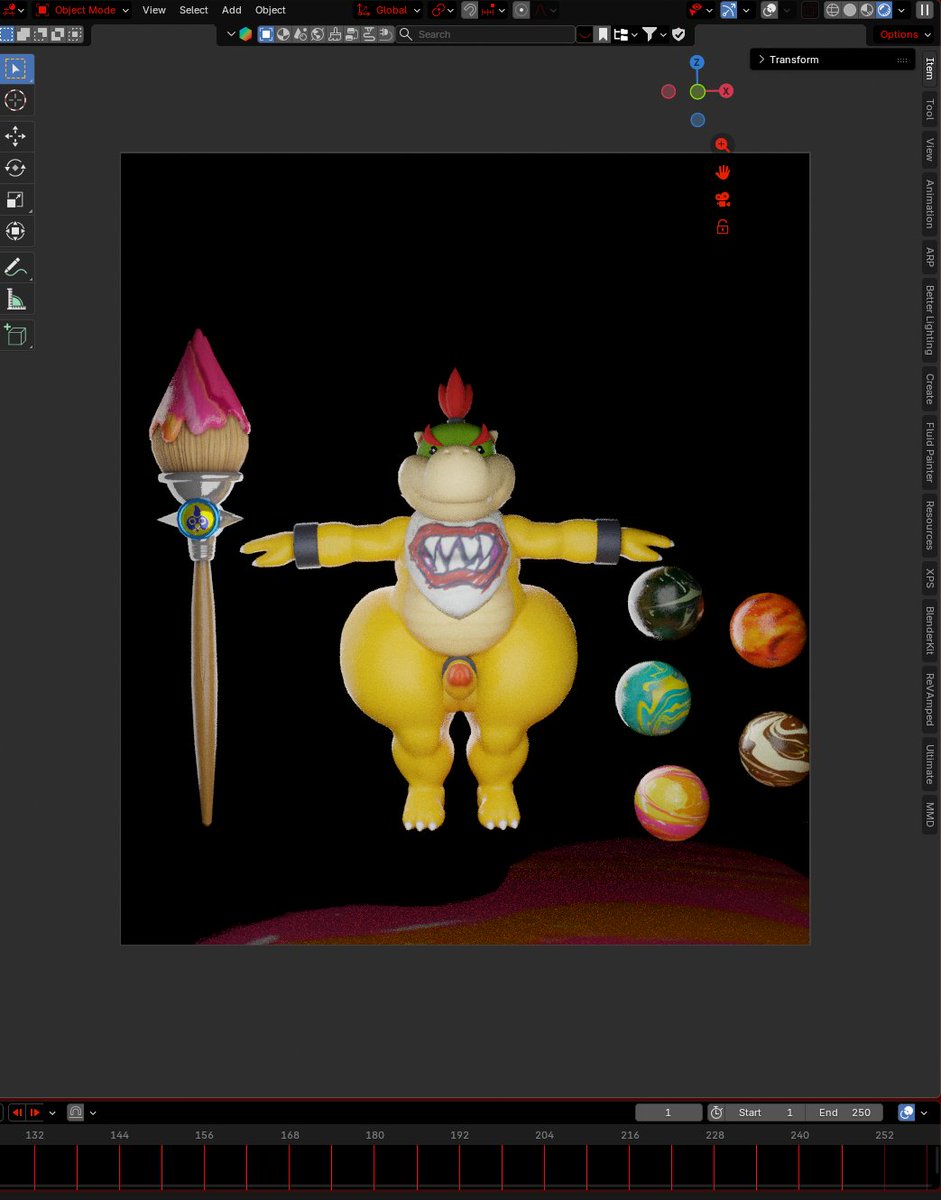Click the End frame field showing 250

click(844, 1112)
